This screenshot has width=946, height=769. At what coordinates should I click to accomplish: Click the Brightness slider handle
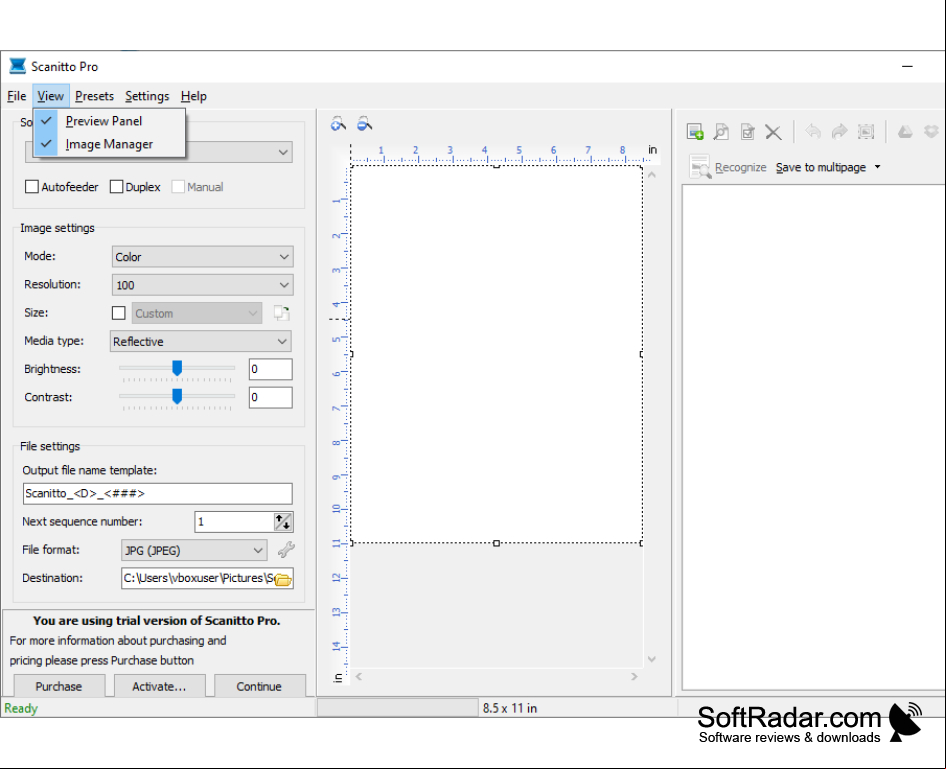(x=177, y=368)
